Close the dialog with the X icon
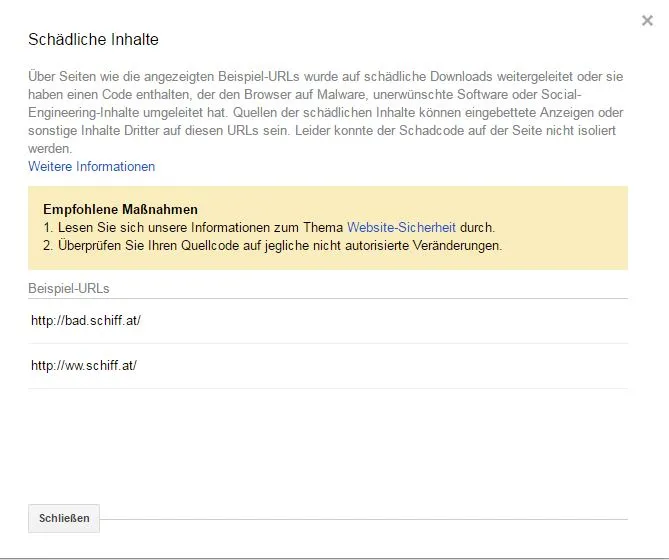 click(x=647, y=20)
